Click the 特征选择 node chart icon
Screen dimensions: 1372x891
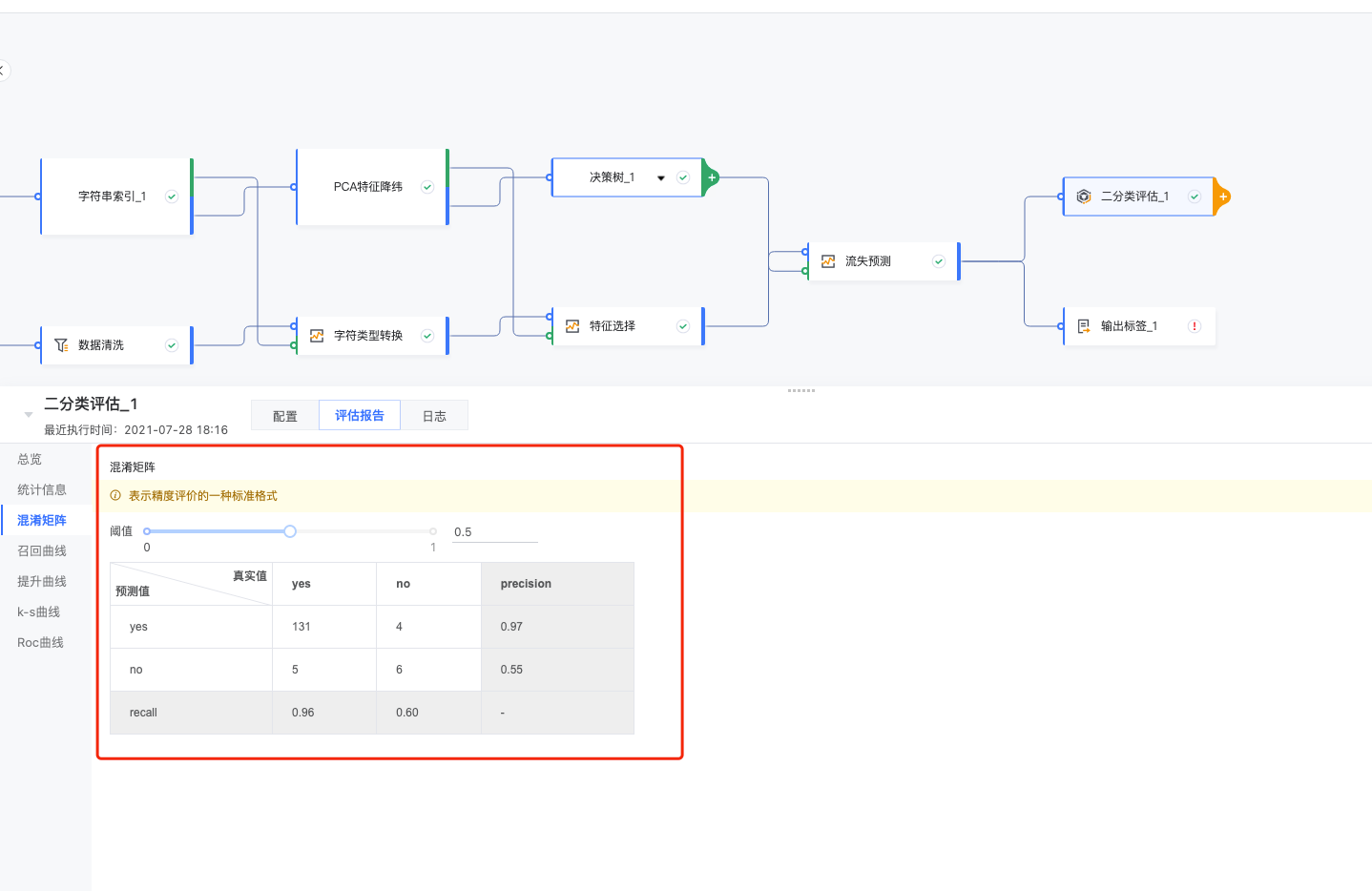pyautogui.click(x=572, y=326)
